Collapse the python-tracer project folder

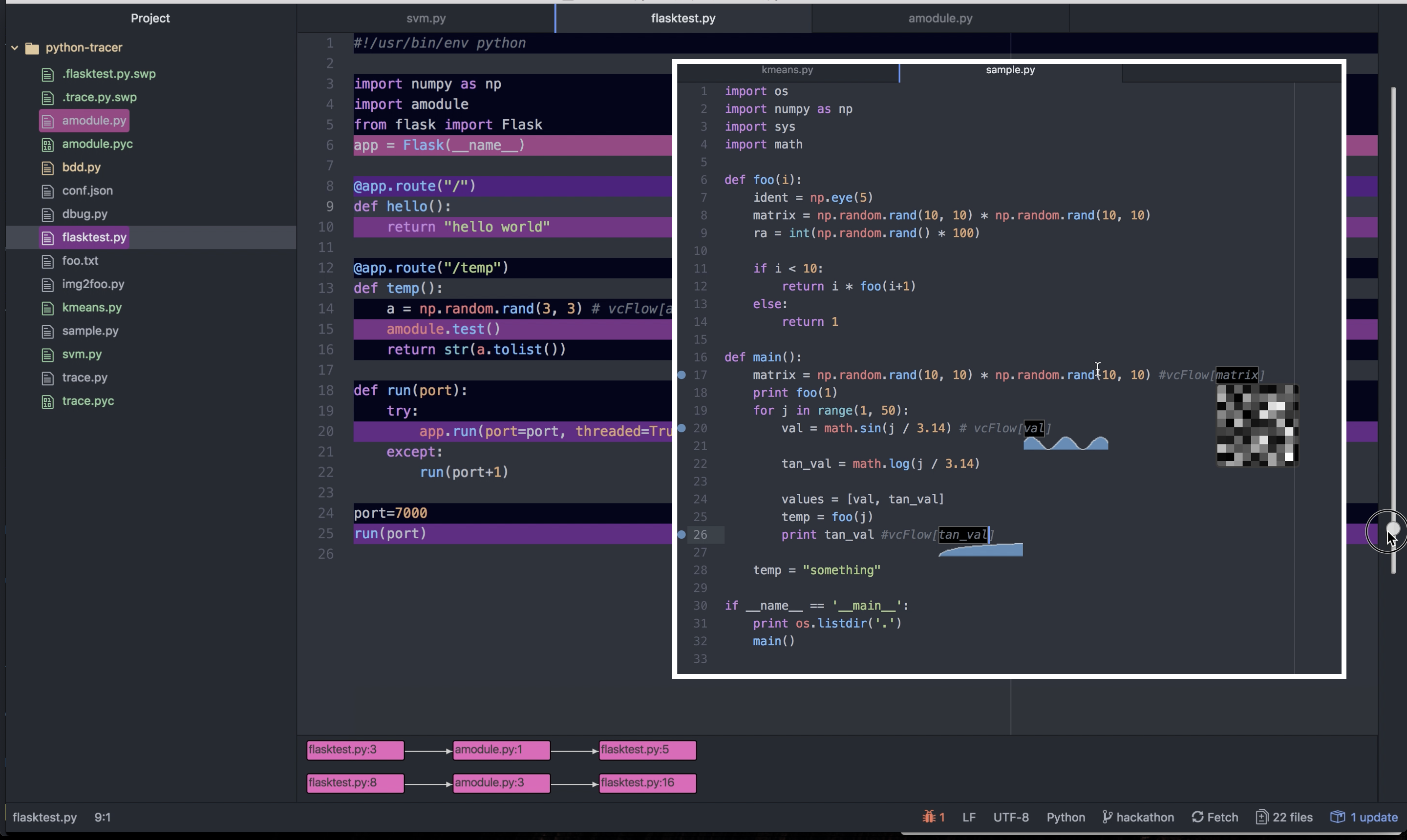(x=15, y=47)
